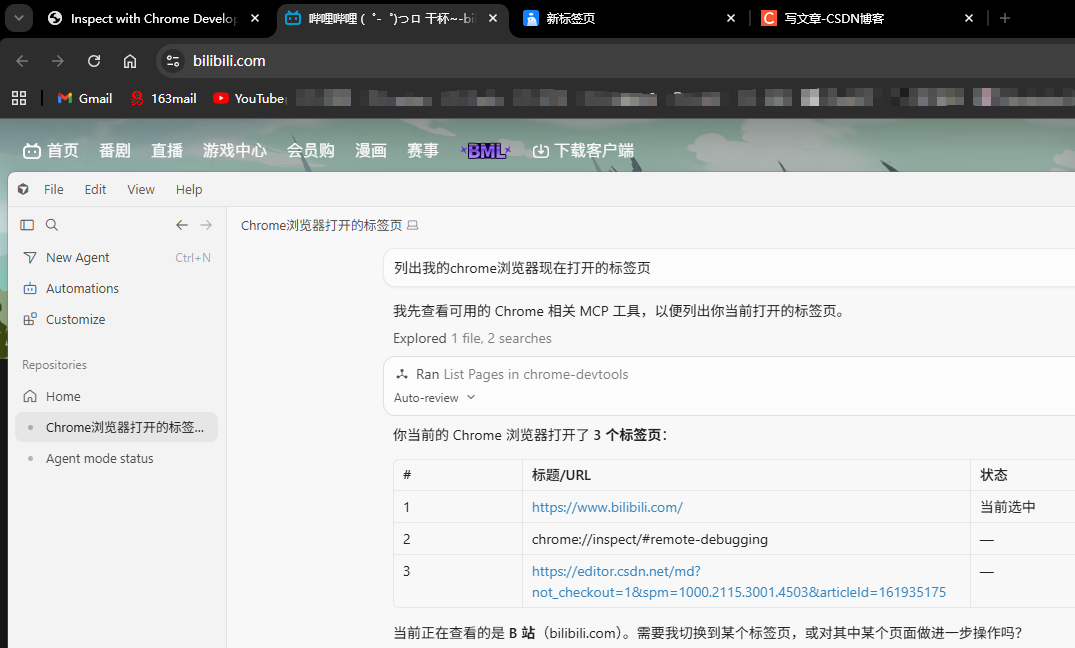View site information icon in address bar

click(x=173, y=61)
